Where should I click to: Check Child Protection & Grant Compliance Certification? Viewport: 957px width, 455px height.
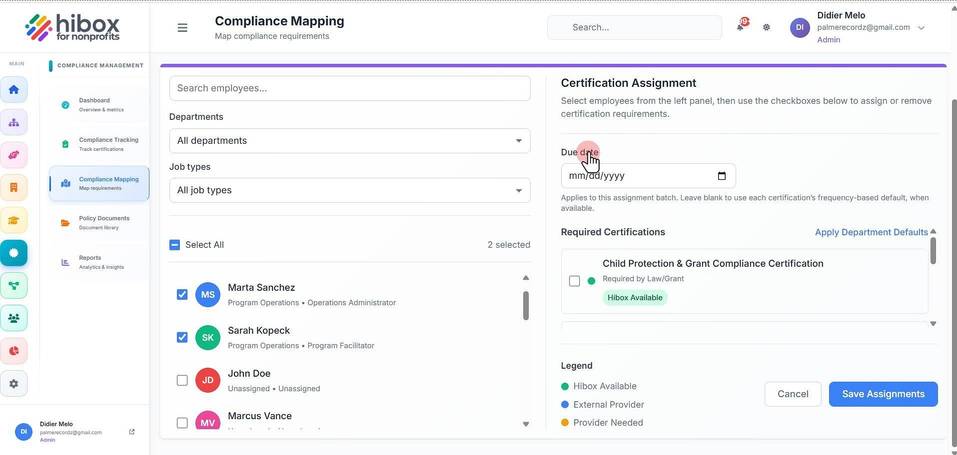coord(574,281)
